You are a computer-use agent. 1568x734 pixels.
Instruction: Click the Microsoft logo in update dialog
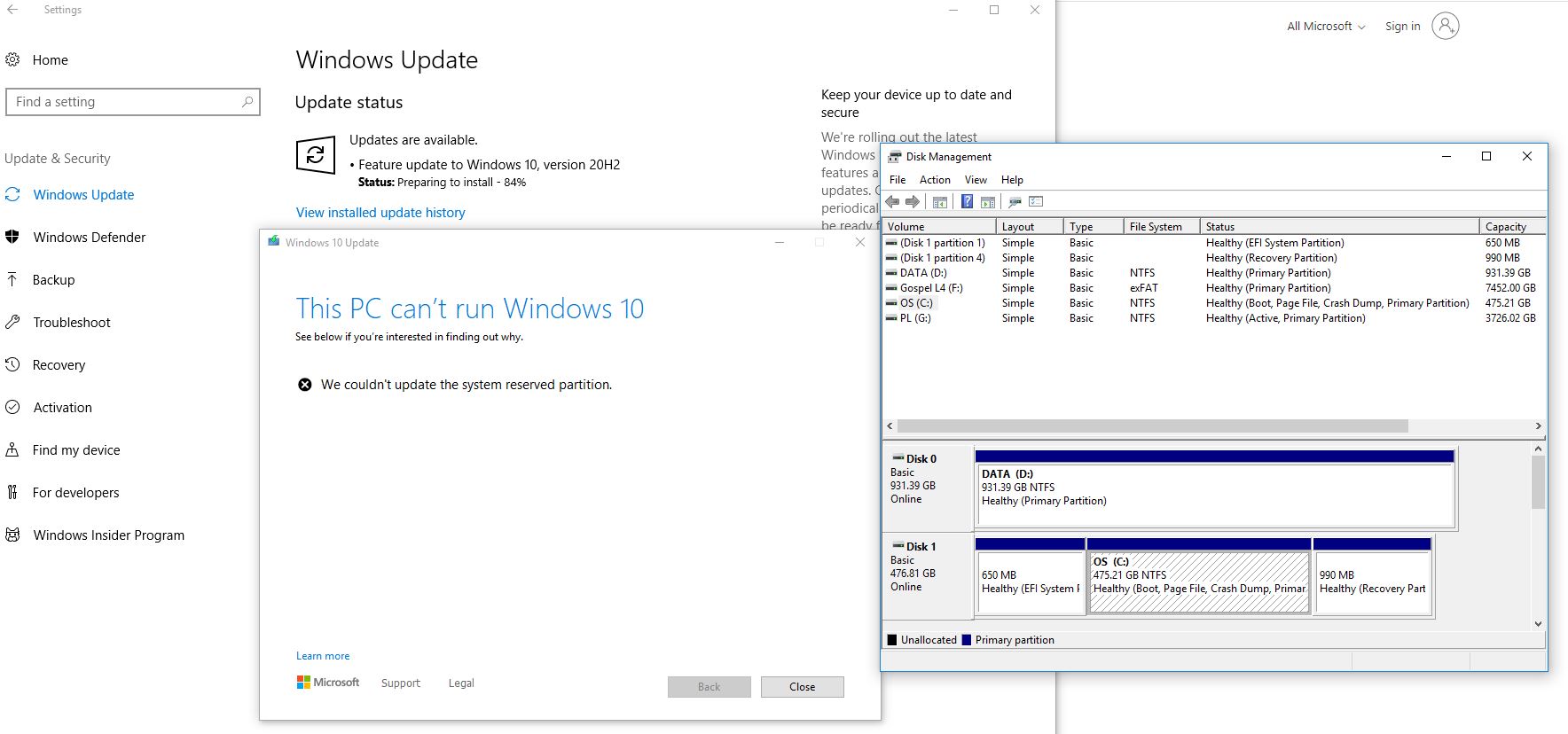(328, 683)
